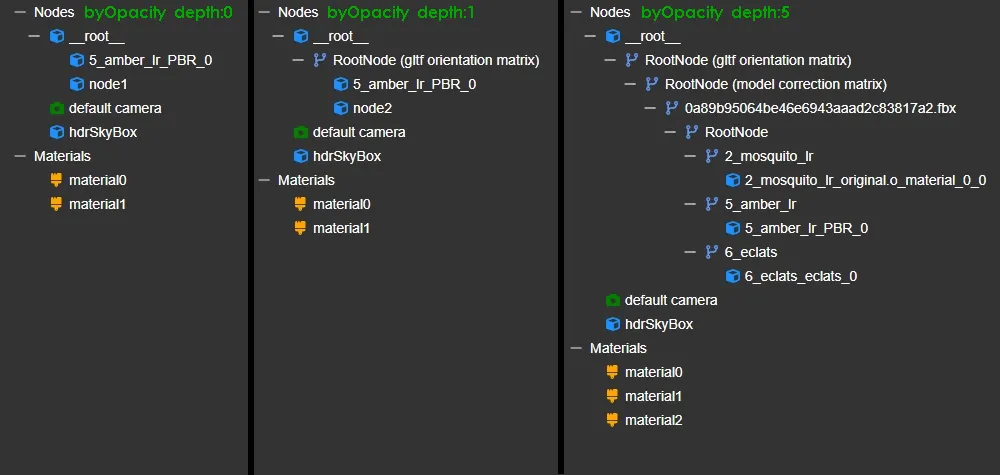Collapse the 2_mosquito_lr tree node
The height and width of the screenshot is (475, 1000).
[690, 156]
